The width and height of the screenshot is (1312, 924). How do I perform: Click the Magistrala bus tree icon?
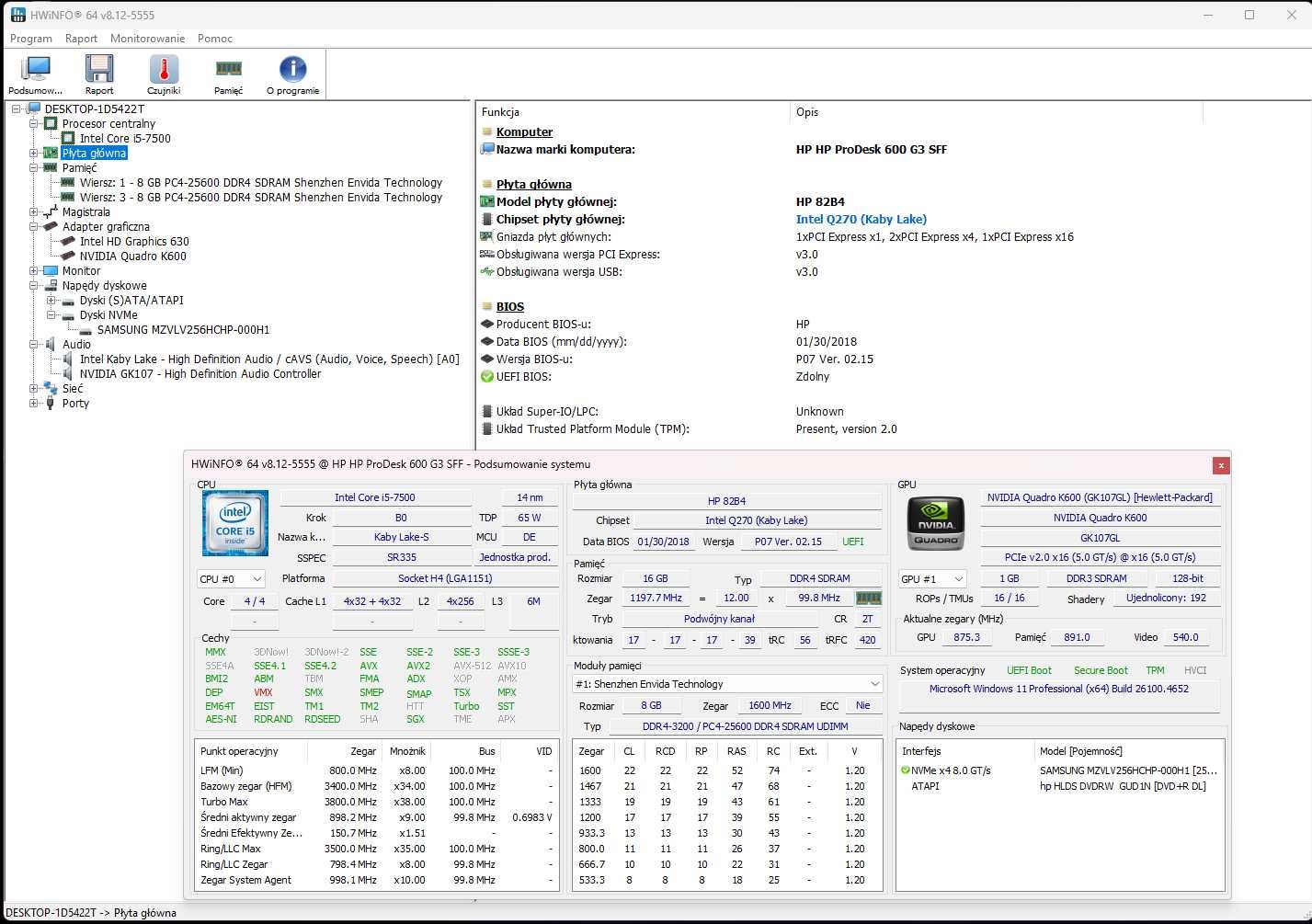pos(51,212)
